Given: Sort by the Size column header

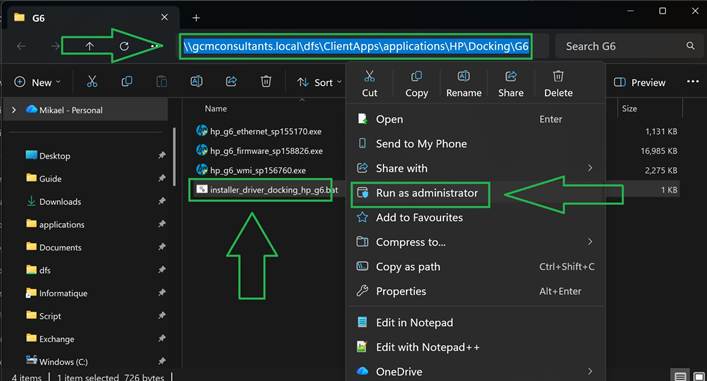Looking at the screenshot, I should 629,109.
